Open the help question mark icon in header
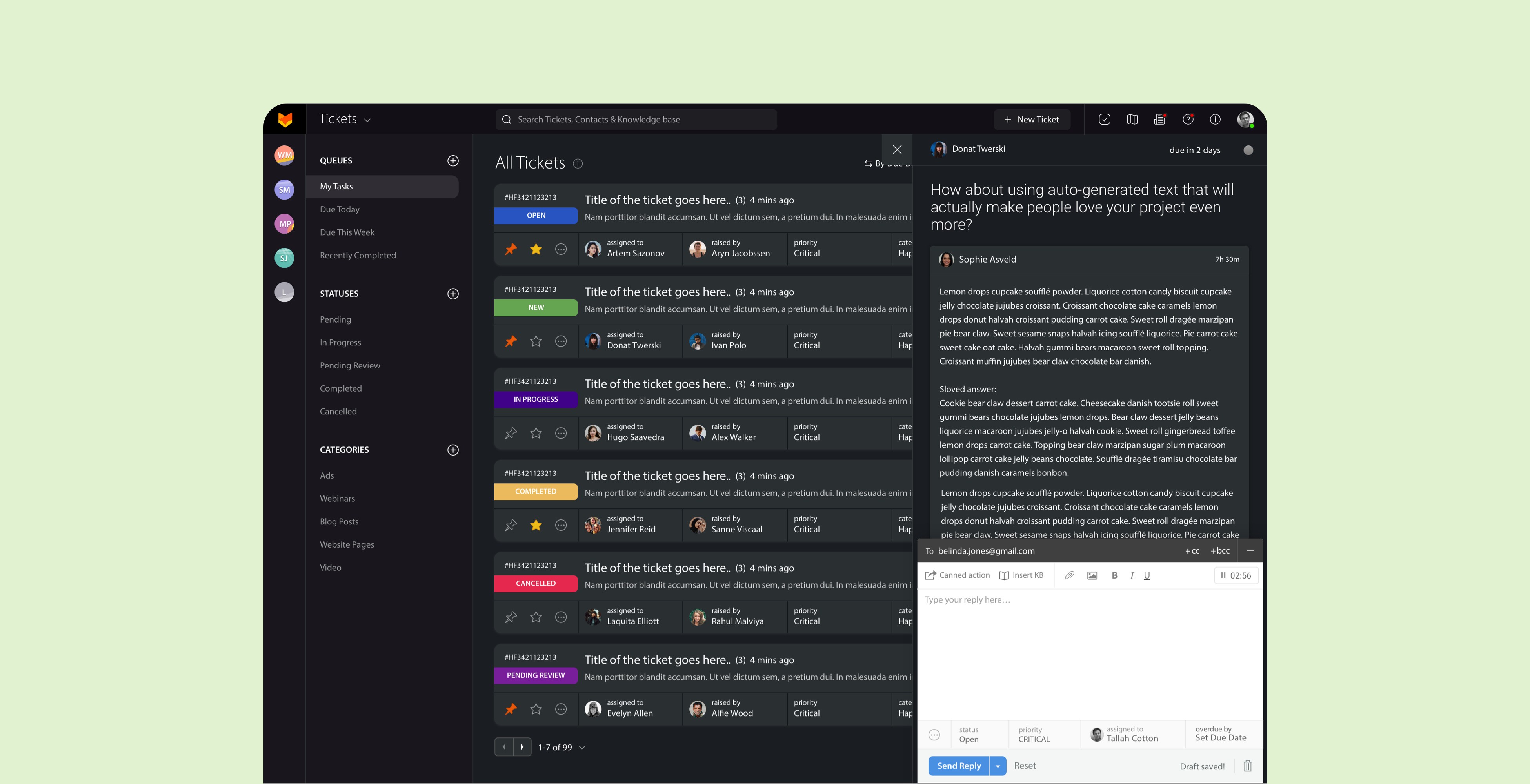This screenshot has height=784, width=1530. pos(1188,120)
